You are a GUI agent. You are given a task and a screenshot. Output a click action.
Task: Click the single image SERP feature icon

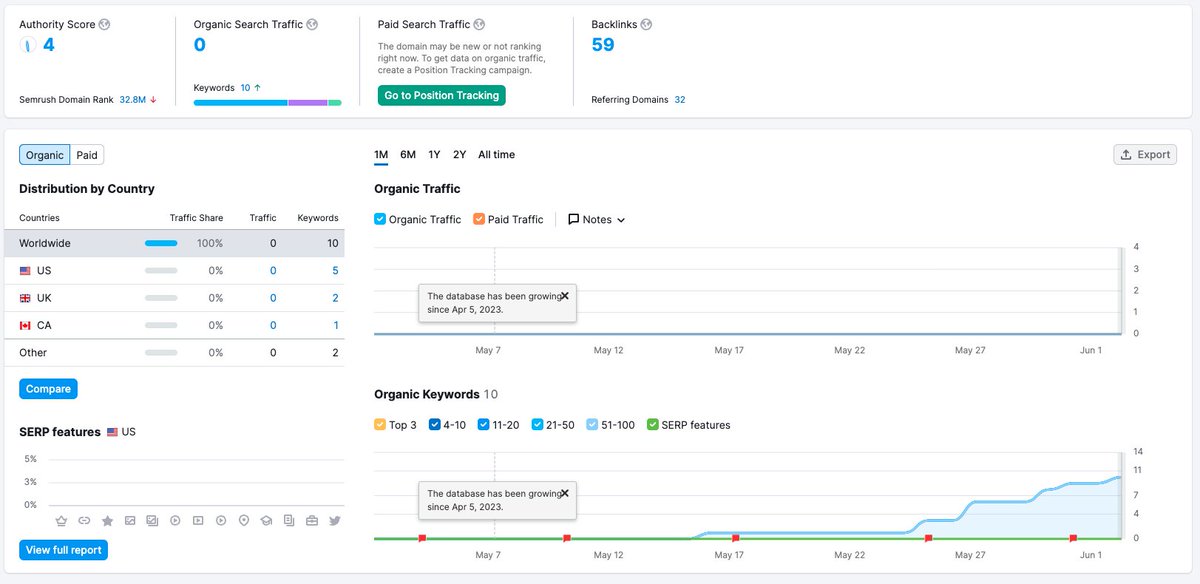(x=130, y=521)
